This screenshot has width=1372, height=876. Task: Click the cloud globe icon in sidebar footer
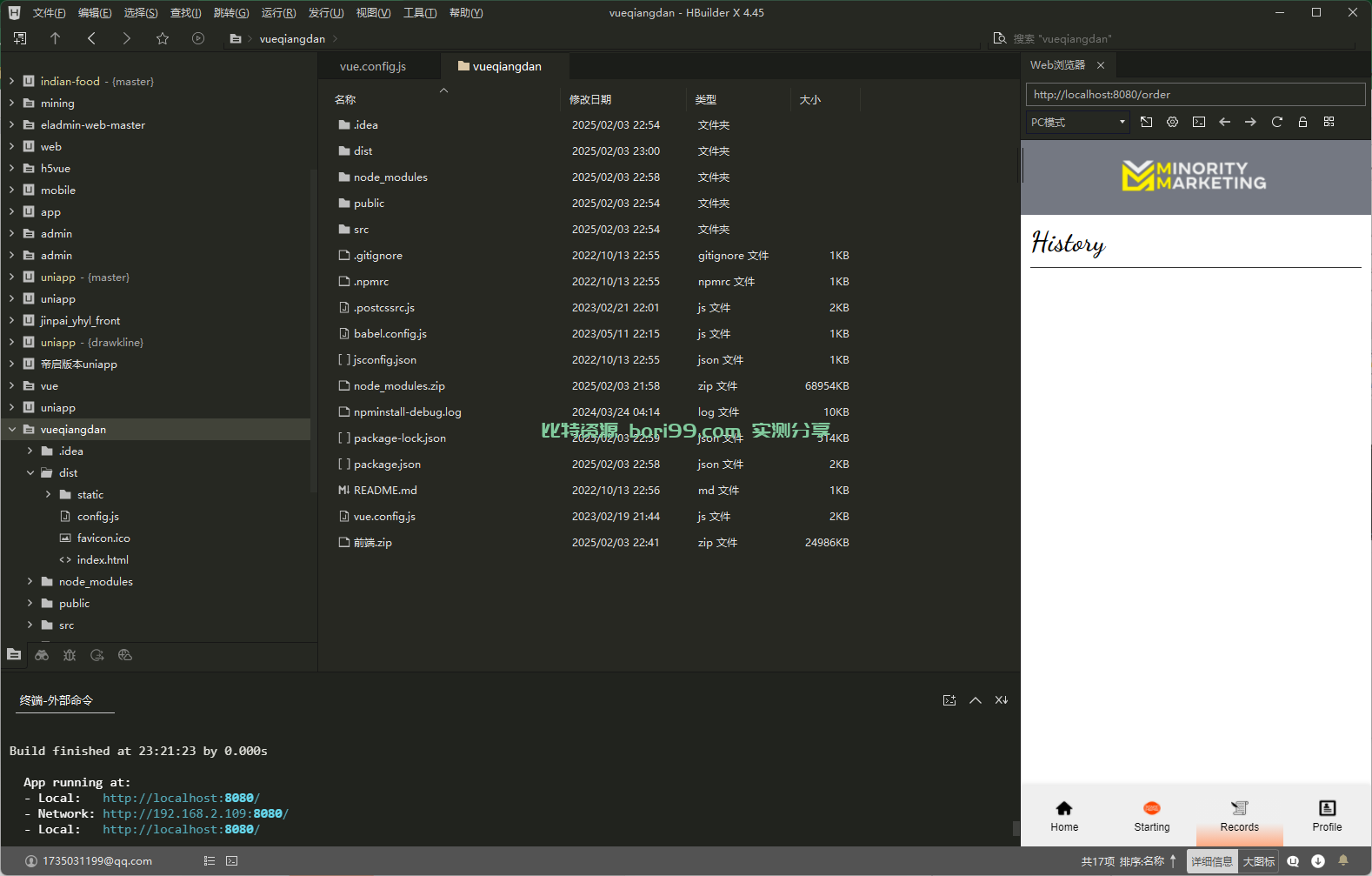[125, 655]
